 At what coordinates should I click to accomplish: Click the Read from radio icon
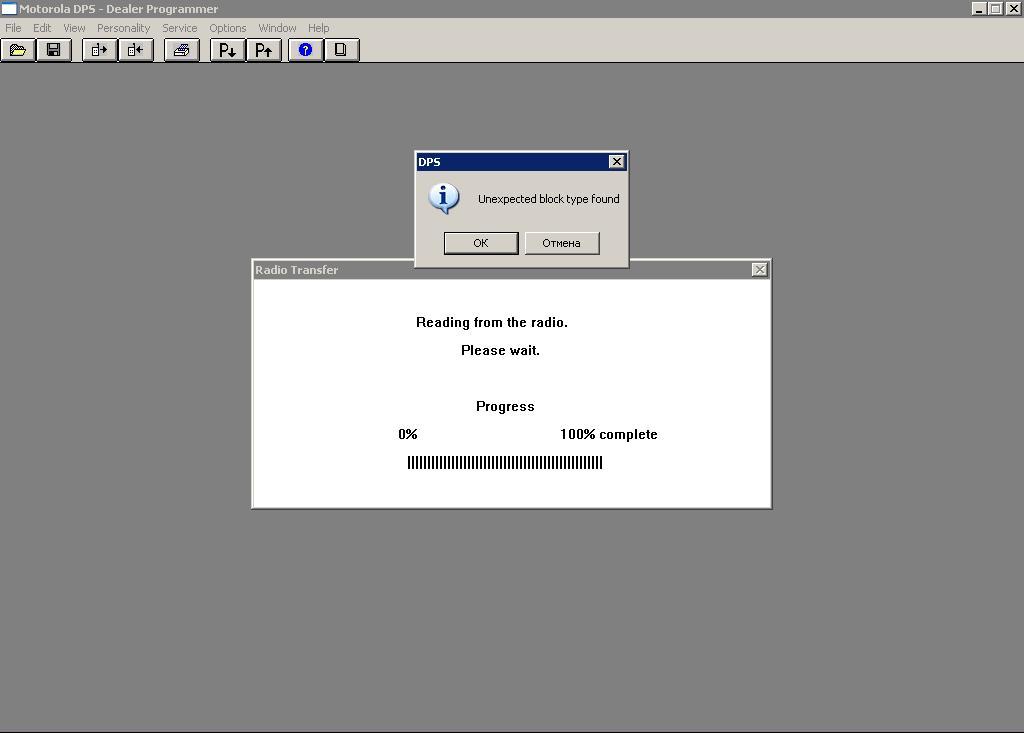(x=99, y=50)
